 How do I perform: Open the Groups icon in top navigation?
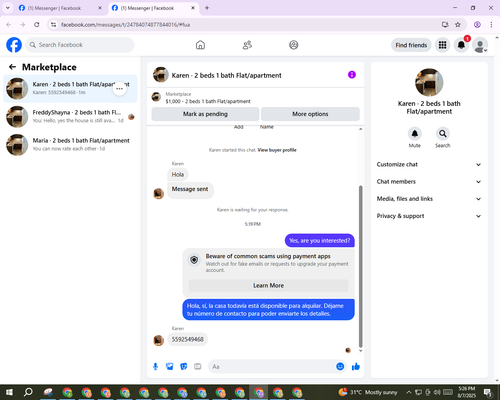point(294,45)
